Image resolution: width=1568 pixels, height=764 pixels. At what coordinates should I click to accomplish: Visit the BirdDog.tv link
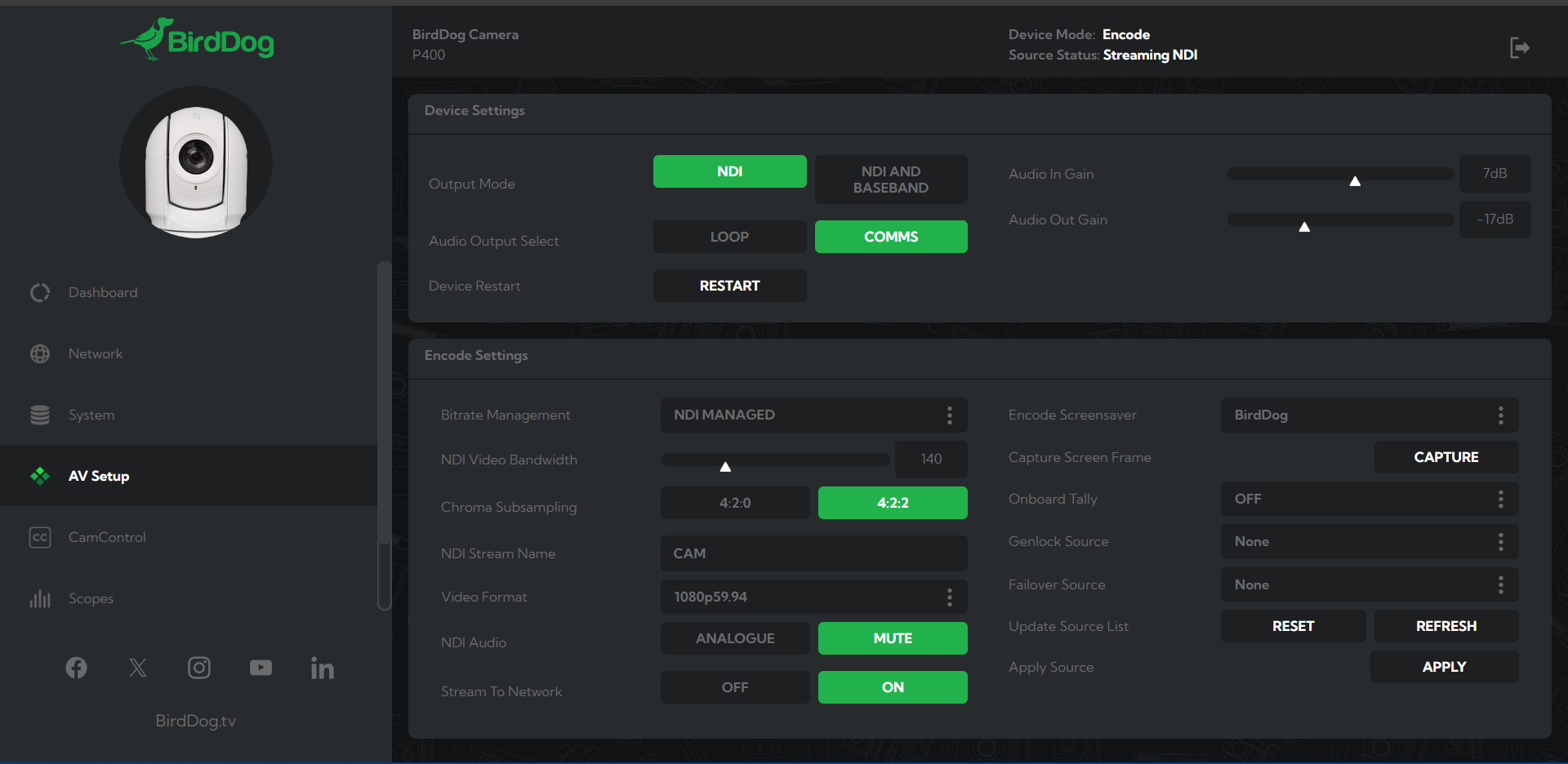(196, 721)
